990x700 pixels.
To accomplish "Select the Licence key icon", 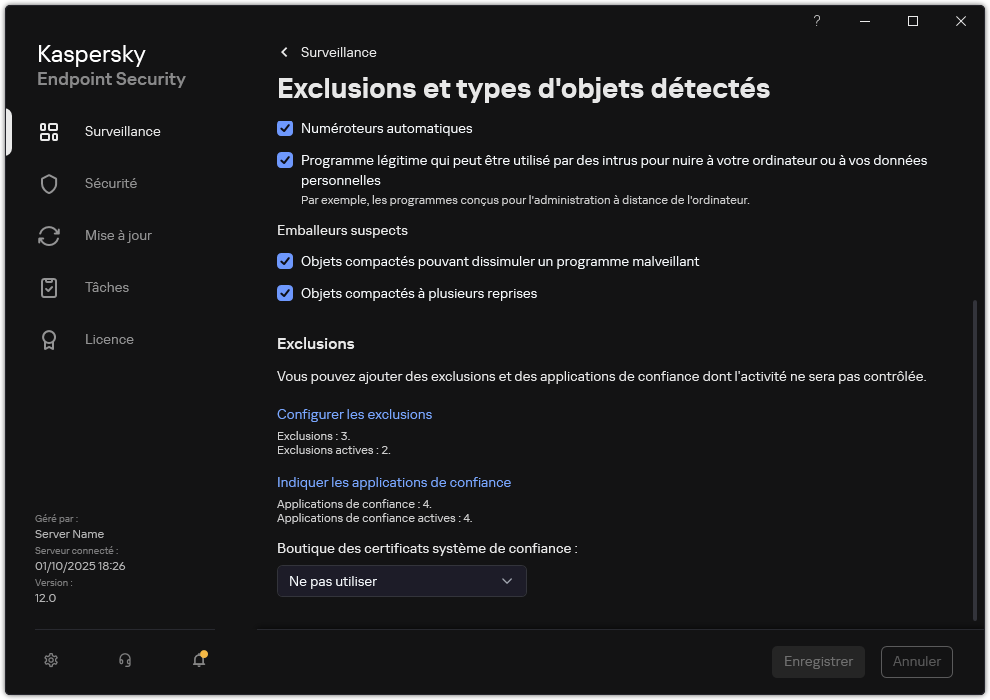I will [48, 339].
